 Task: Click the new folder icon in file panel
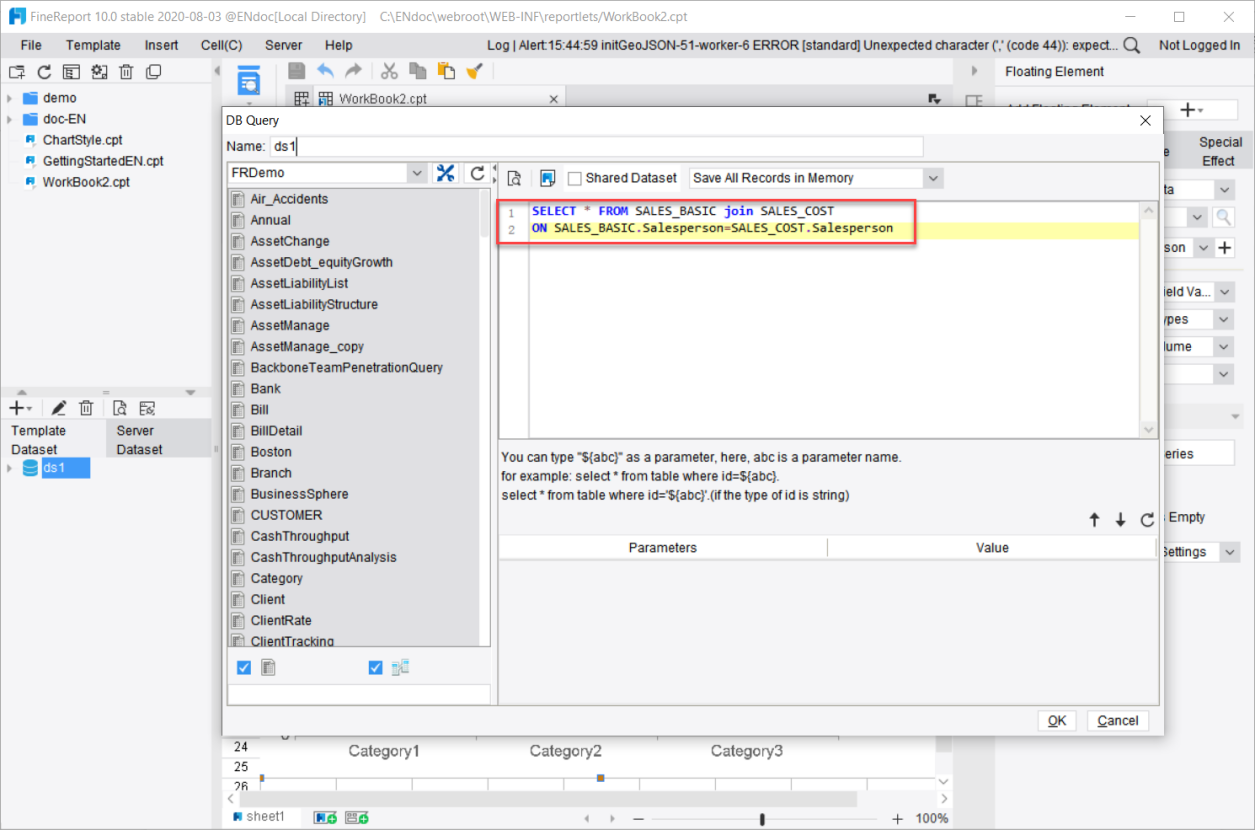coord(17,72)
